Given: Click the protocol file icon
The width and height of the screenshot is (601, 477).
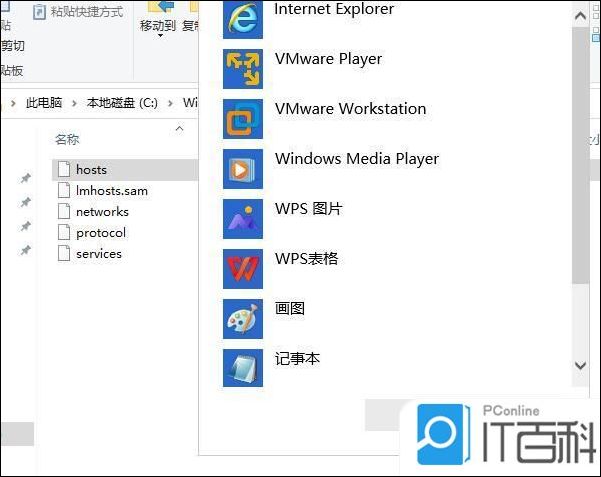Looking at the screenshot, I should [x=64, y=232].
